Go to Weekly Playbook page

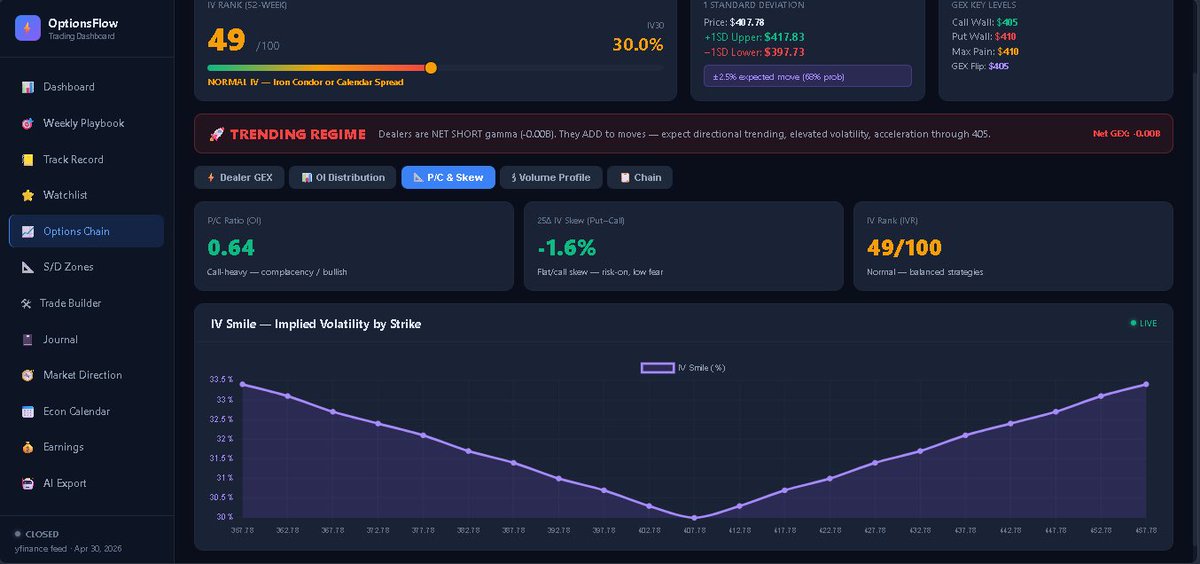coord(86,123)
